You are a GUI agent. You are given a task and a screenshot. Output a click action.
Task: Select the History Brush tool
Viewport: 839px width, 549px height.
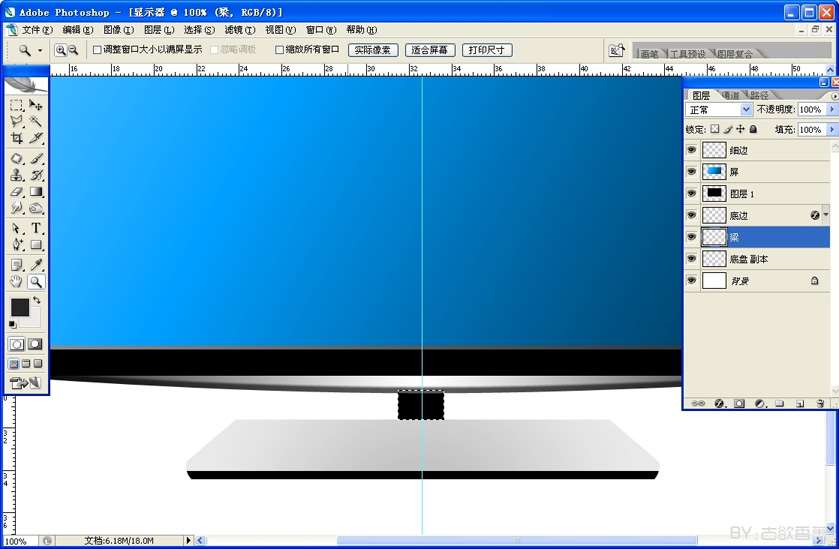[x=36, y=175]
